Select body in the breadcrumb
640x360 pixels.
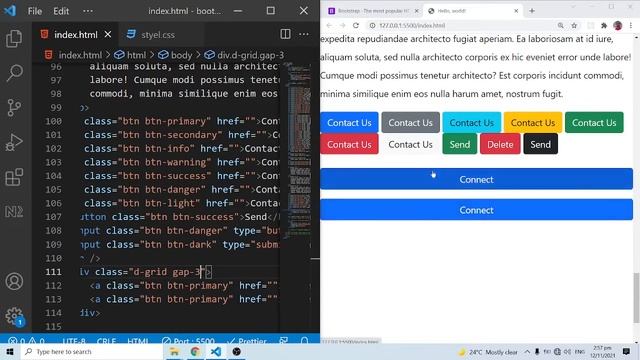tap(181, 55)
